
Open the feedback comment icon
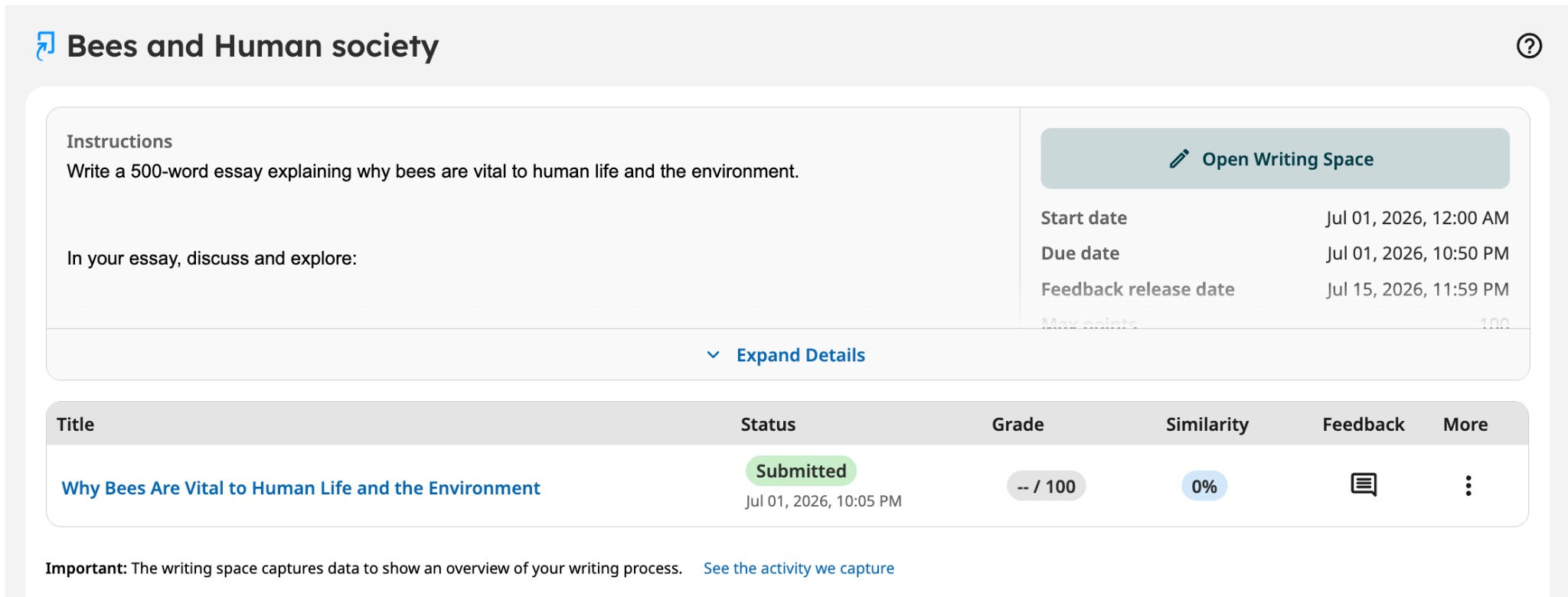[x=1363, y=485]
